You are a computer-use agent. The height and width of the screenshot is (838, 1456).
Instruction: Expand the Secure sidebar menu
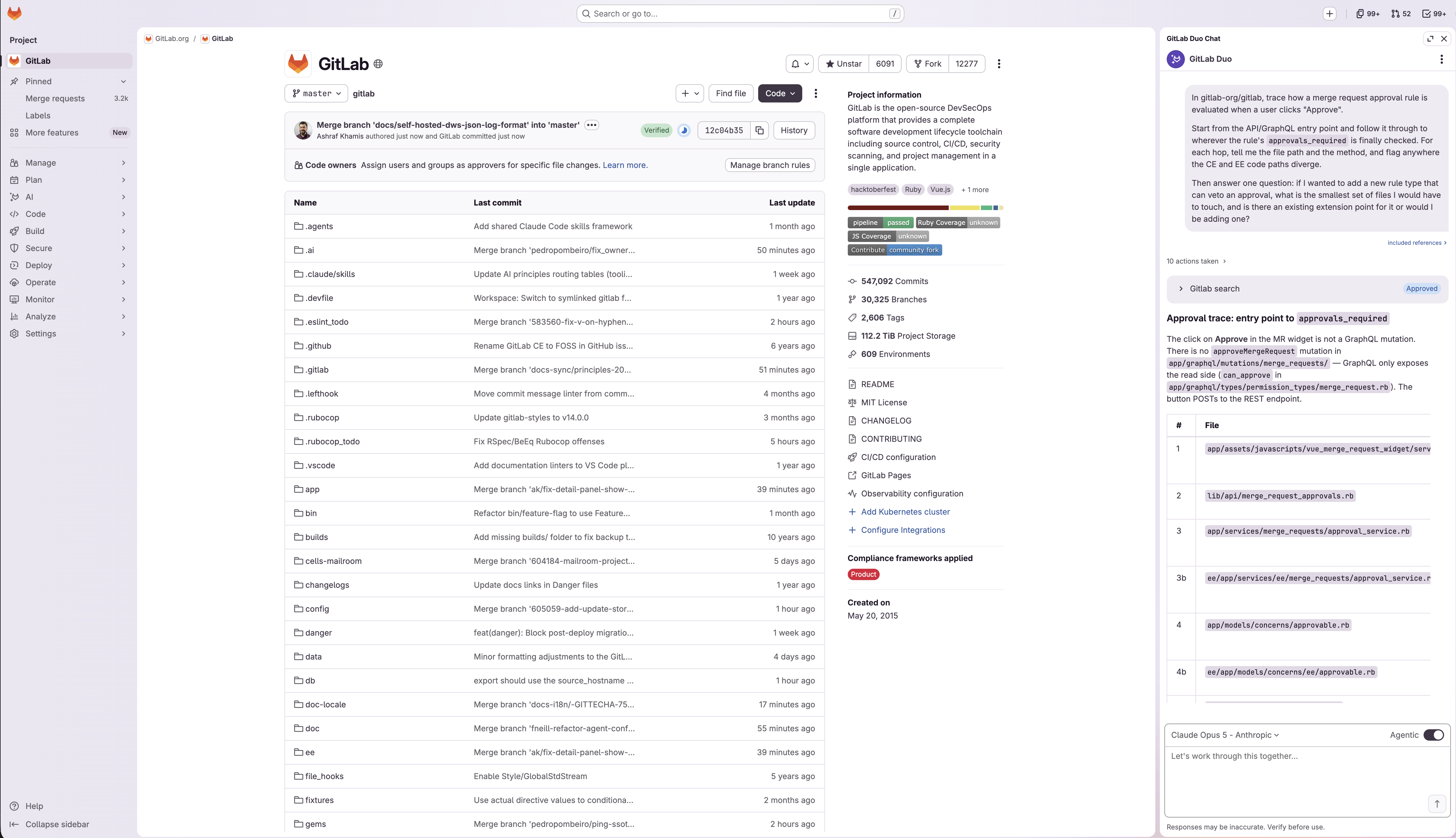[69, 248]
